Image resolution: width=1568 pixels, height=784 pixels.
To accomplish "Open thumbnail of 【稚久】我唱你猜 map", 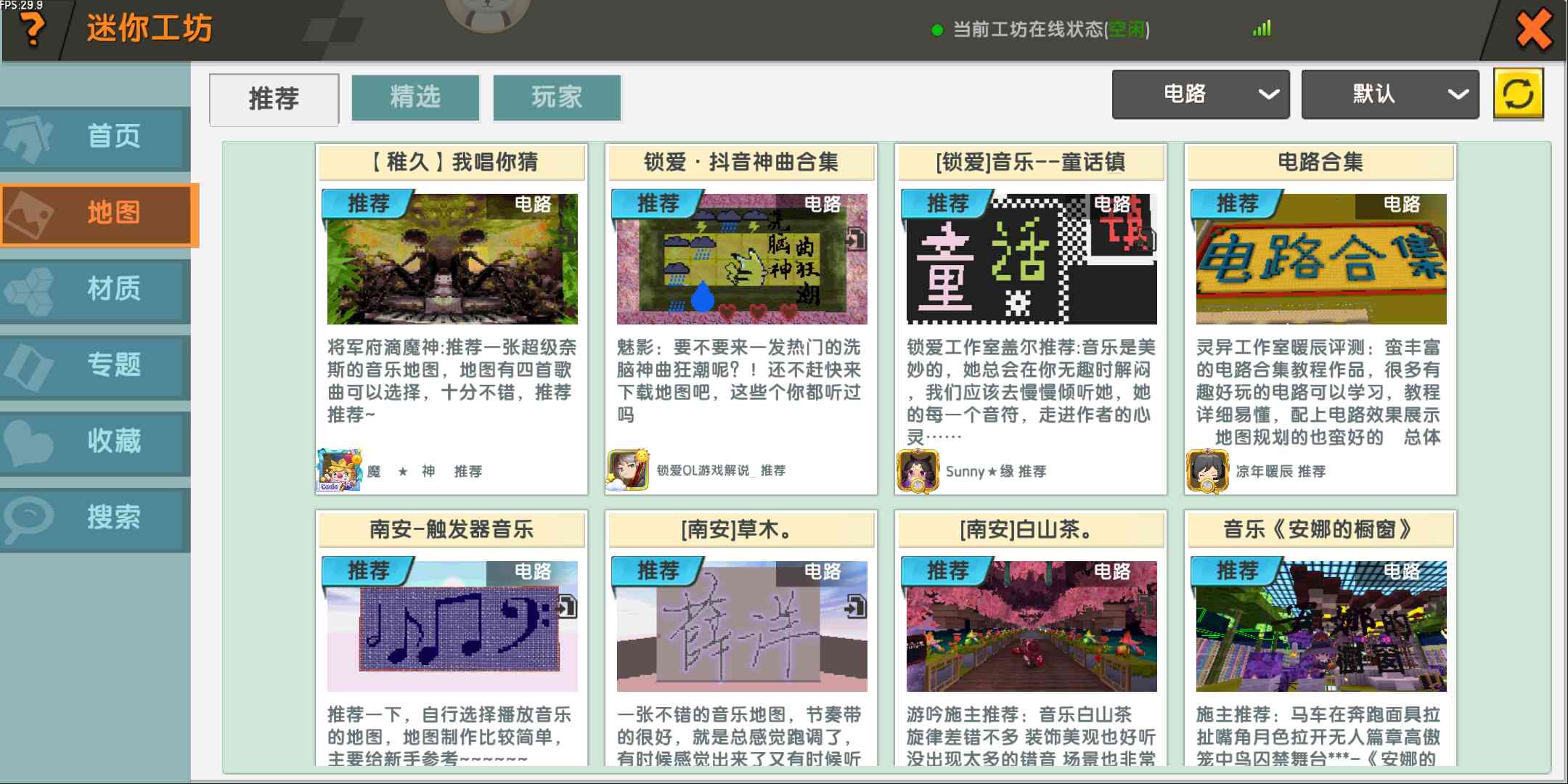I will 452,258.
